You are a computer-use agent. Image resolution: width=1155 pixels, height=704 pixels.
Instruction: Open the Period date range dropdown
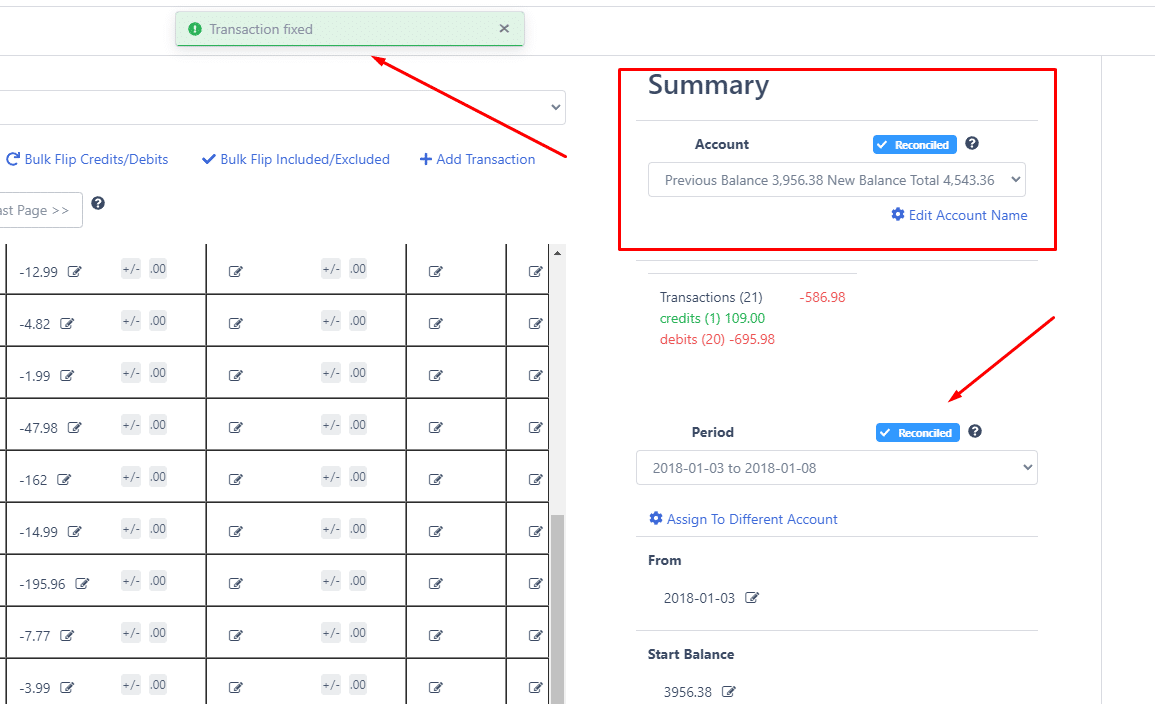click(x=836, y=468)
